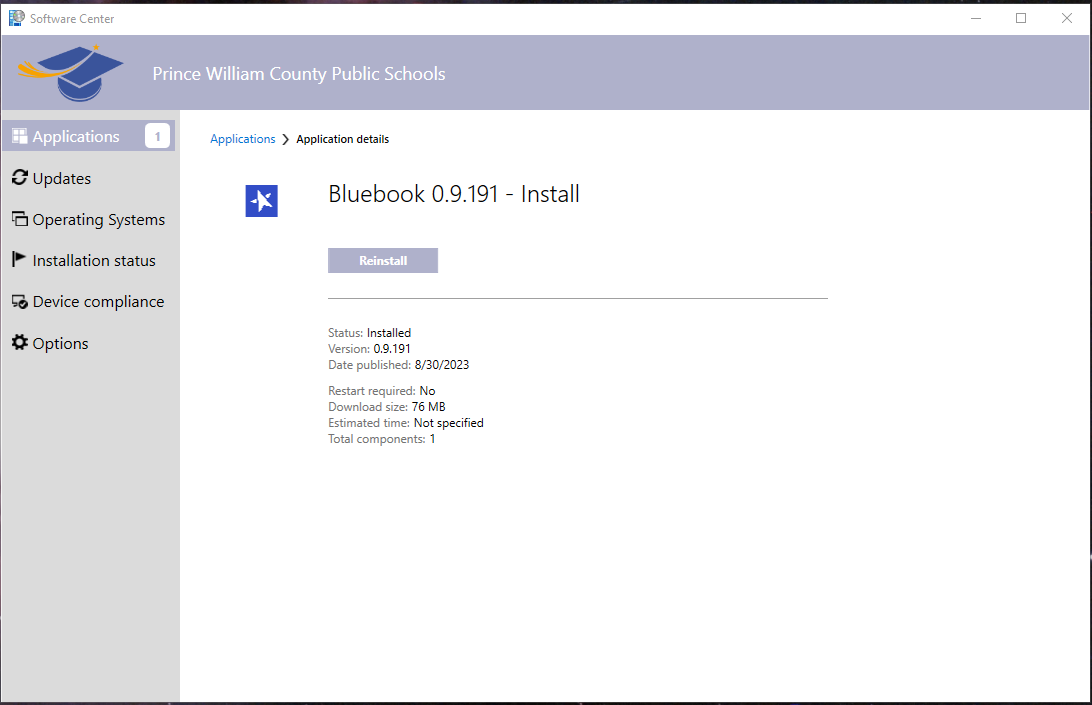The width and height of the screenshot is (1092, 705).
Task: Click the Version: 0.9.191 line
Action: pos(369,349)
